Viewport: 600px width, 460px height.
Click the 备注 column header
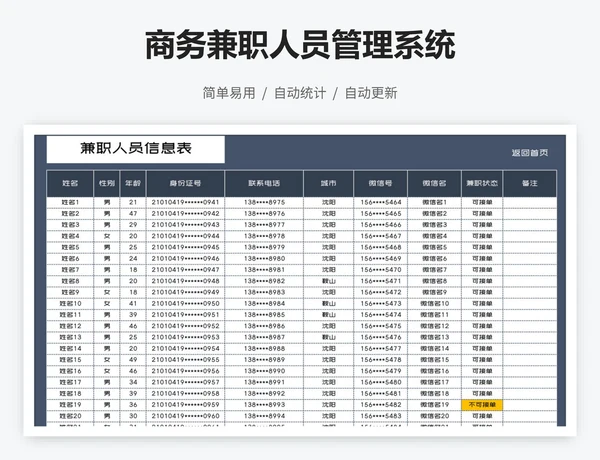pos(530,183)
